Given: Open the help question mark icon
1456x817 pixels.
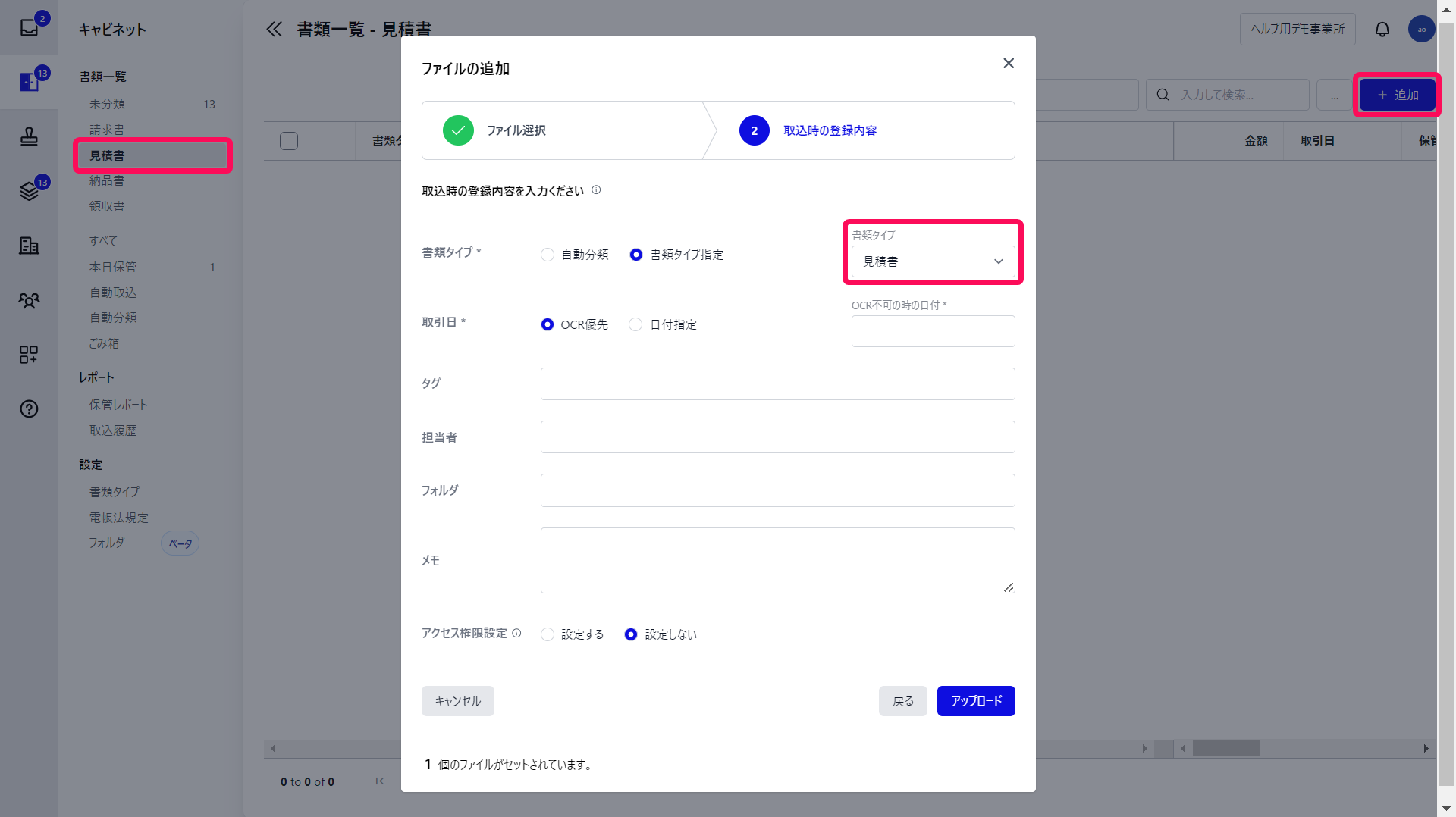Looking at the screenshot, I should [29, 409].
